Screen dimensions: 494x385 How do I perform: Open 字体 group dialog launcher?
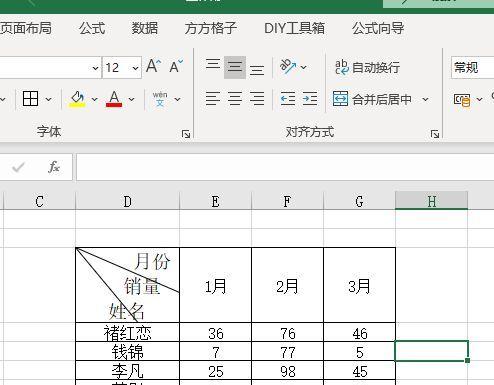click(186, 134)
